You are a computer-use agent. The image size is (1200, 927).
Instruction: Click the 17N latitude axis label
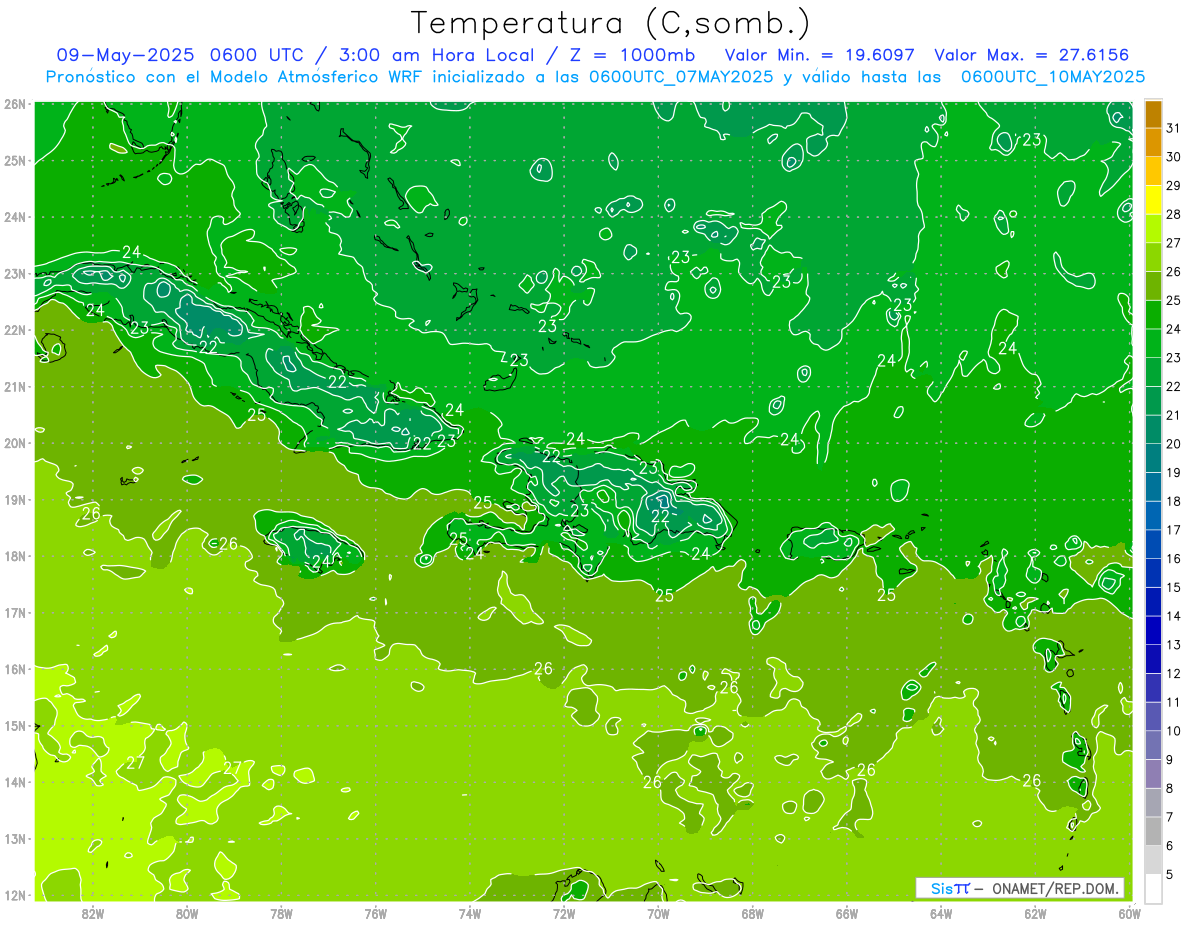[15, 613]
